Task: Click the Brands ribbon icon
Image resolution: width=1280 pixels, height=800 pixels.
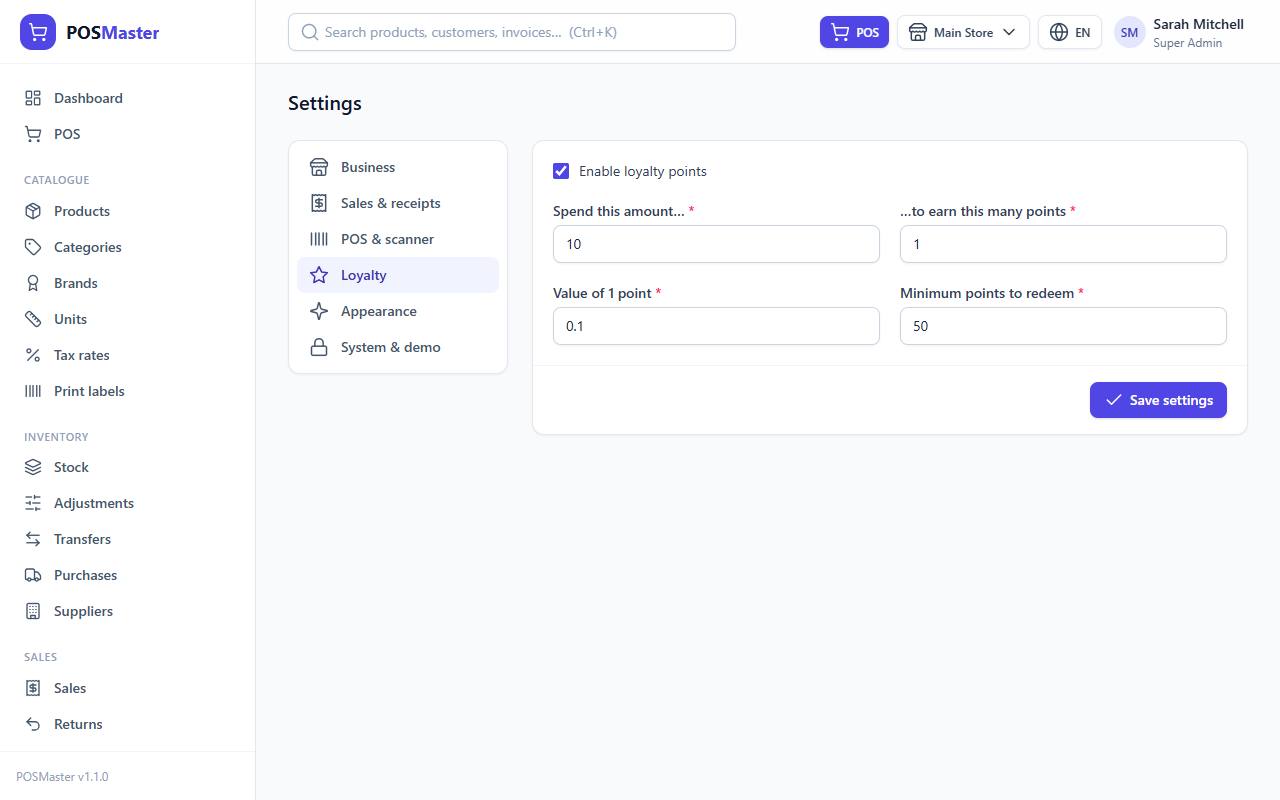Action: [x=33, y=283]
